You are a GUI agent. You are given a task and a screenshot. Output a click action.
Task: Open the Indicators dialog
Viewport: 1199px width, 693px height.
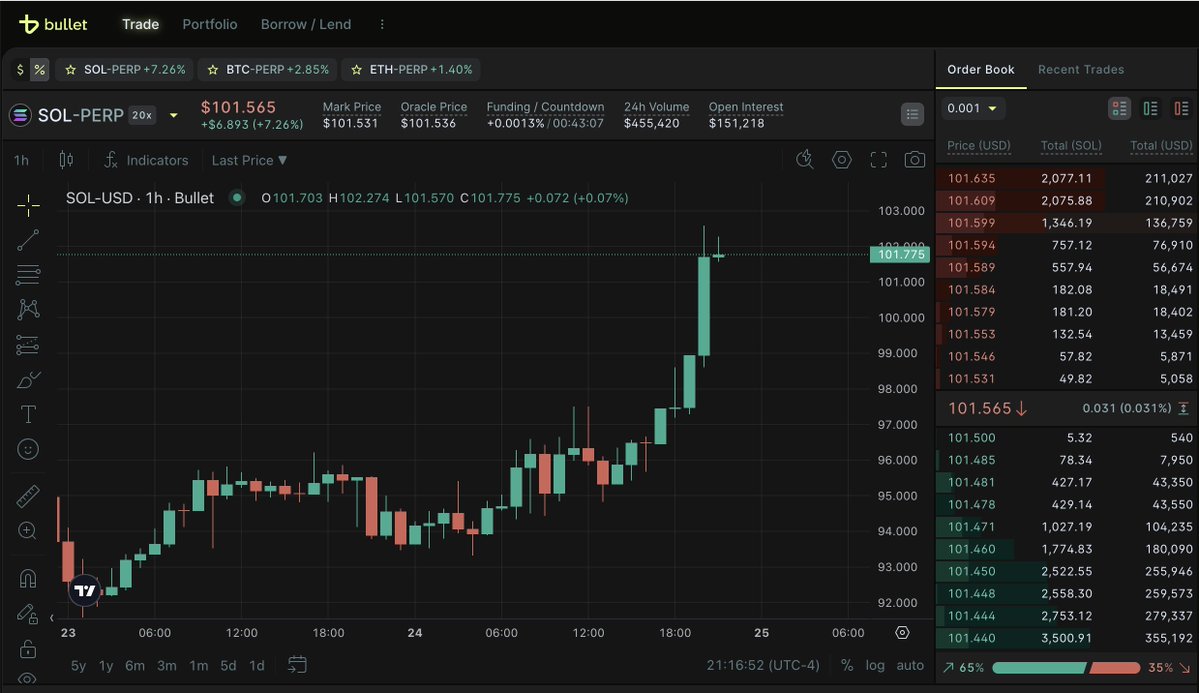pos(146,160)
